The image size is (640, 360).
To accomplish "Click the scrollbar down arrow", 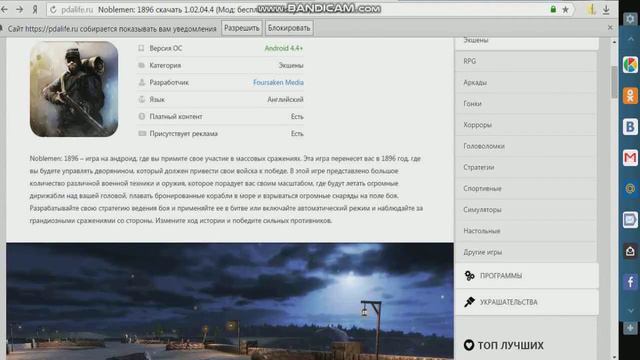I will (614, 356).
